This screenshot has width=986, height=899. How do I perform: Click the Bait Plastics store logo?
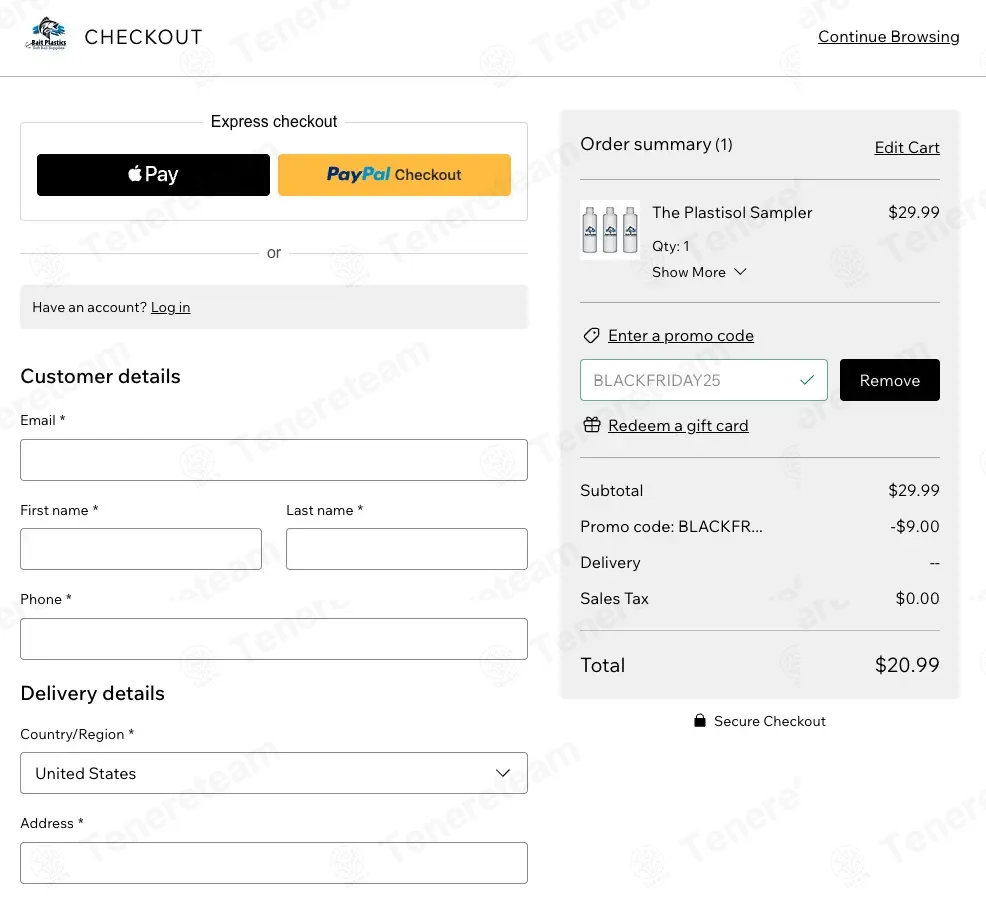(x=46, y=36)
